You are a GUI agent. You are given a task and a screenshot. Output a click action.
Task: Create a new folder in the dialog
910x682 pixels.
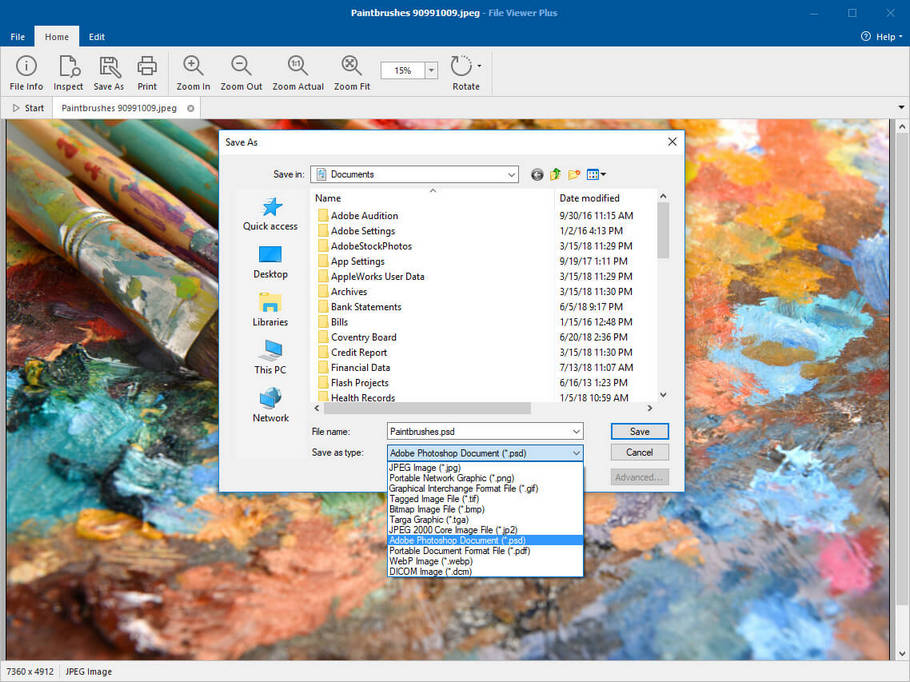click(573, 174)
